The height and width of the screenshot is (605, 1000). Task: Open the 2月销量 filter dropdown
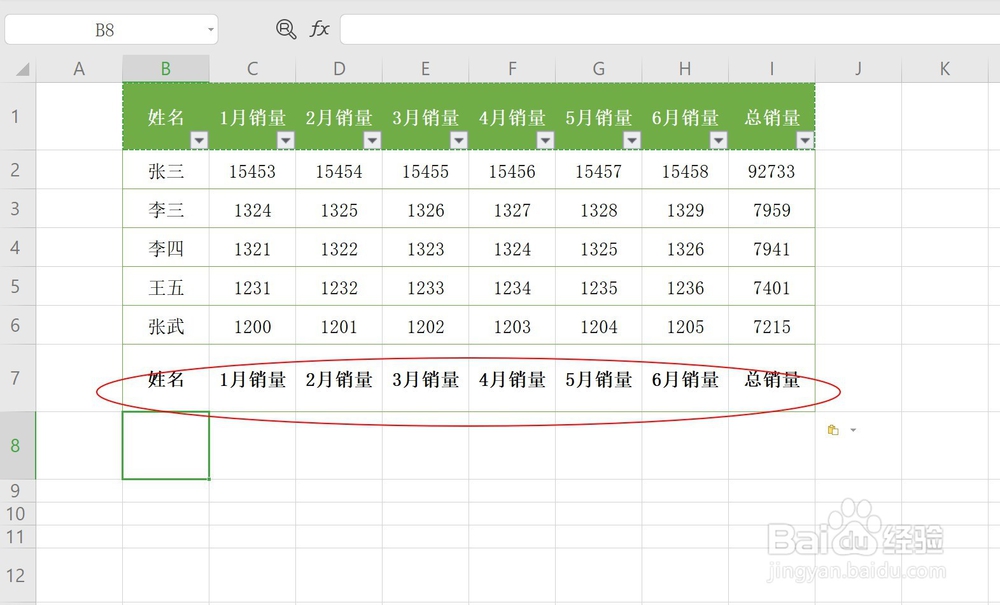tap(372, 140)
